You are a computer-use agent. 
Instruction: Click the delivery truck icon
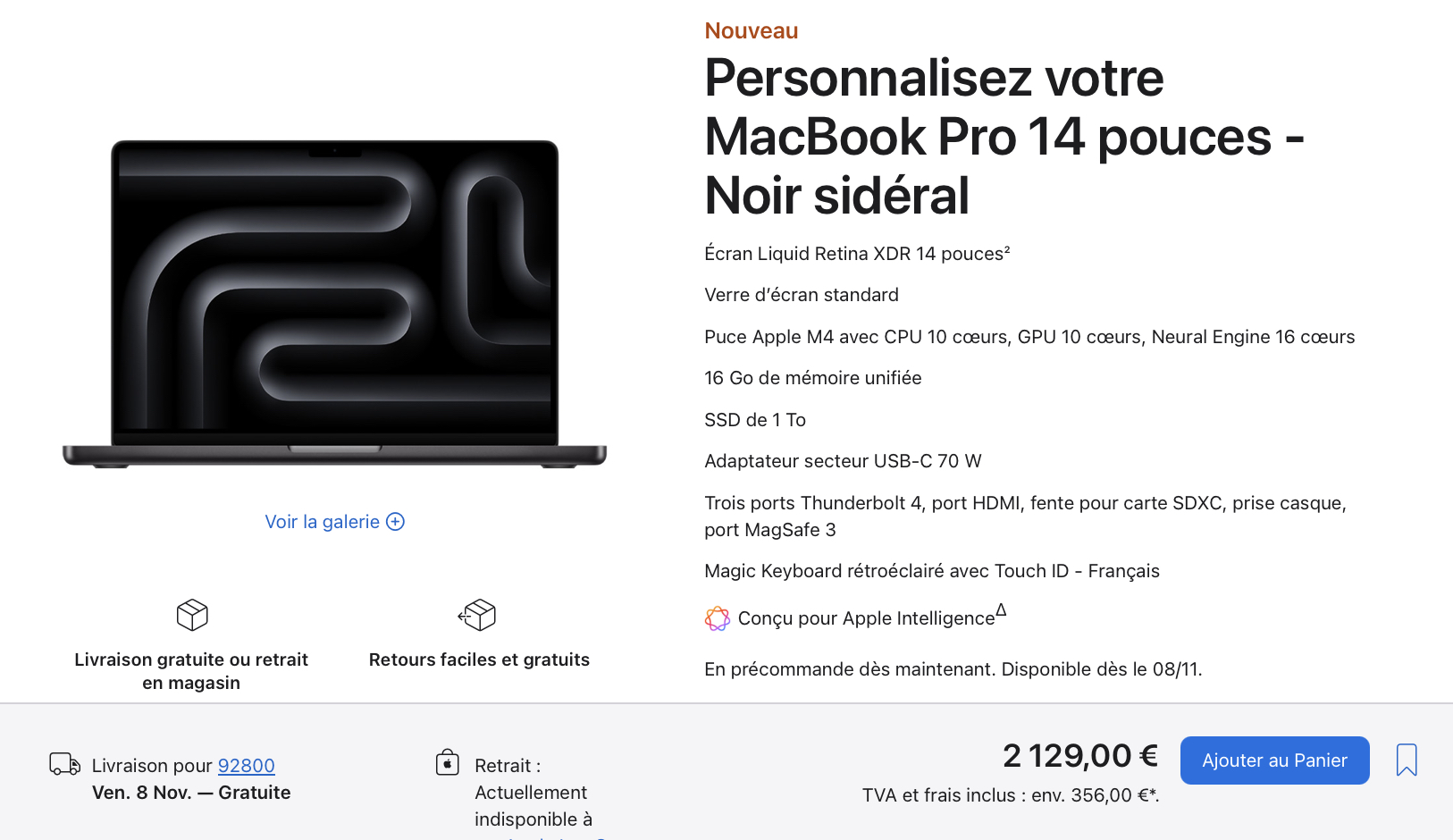[x=64, y=764]
